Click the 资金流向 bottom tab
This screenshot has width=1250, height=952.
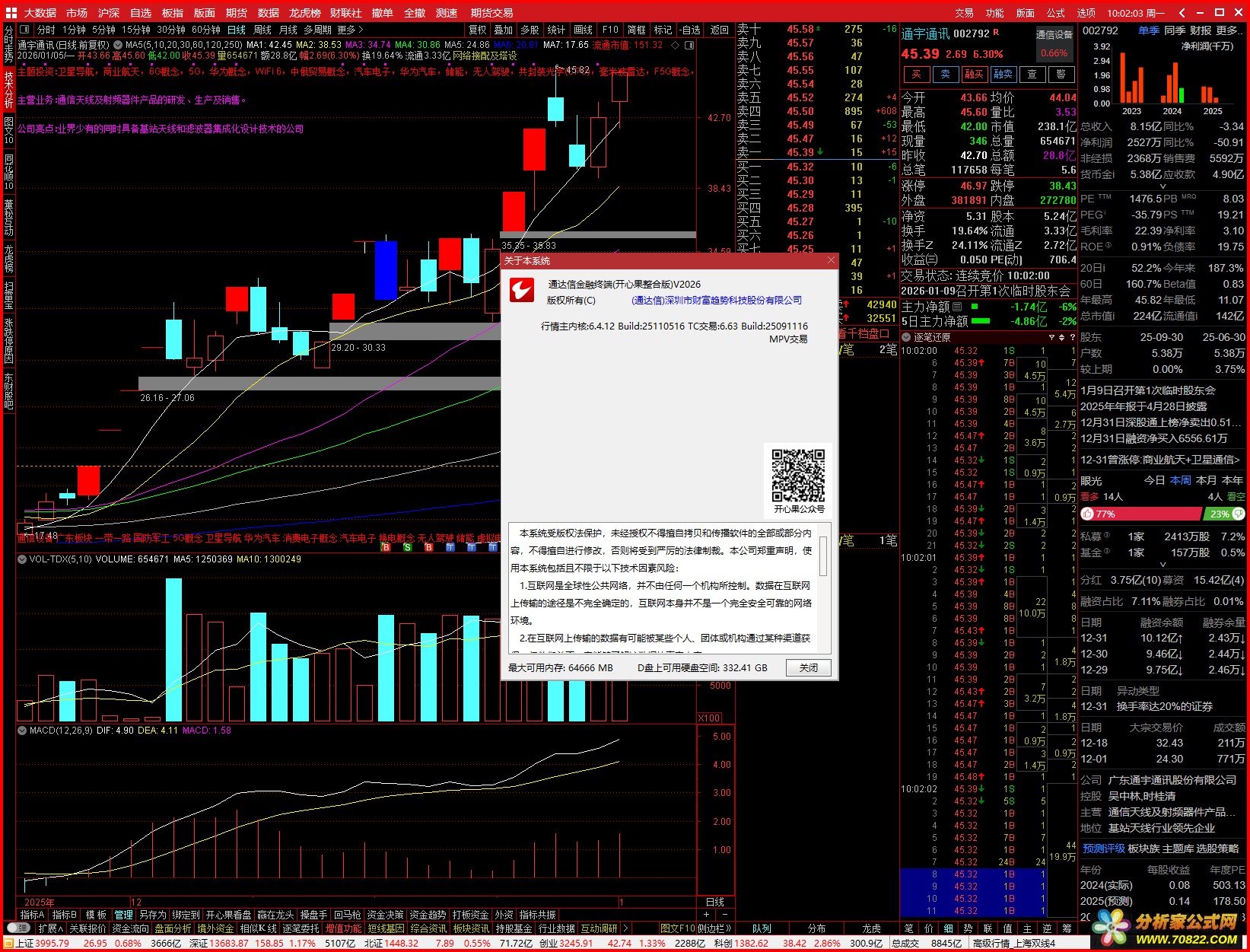131,928
